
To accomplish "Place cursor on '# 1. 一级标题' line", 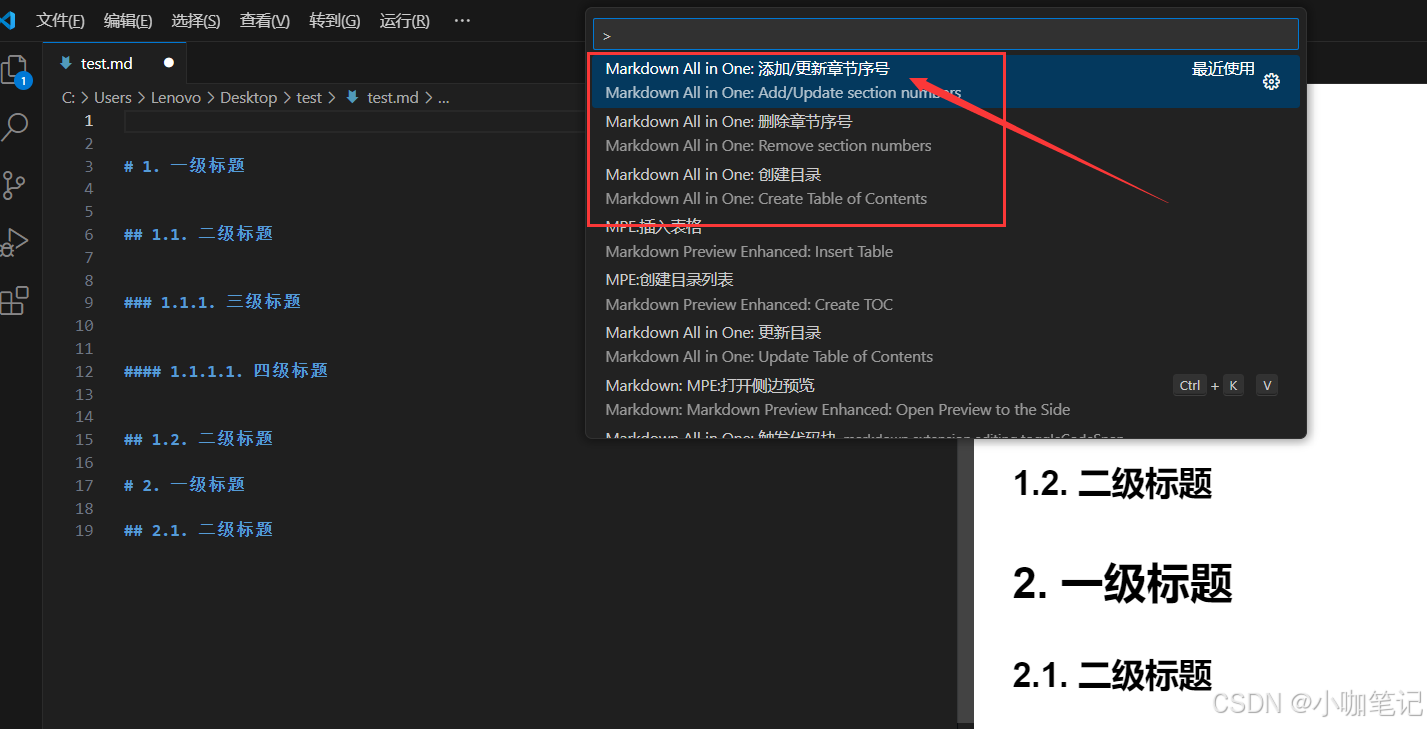I will [x=184, y=166].
